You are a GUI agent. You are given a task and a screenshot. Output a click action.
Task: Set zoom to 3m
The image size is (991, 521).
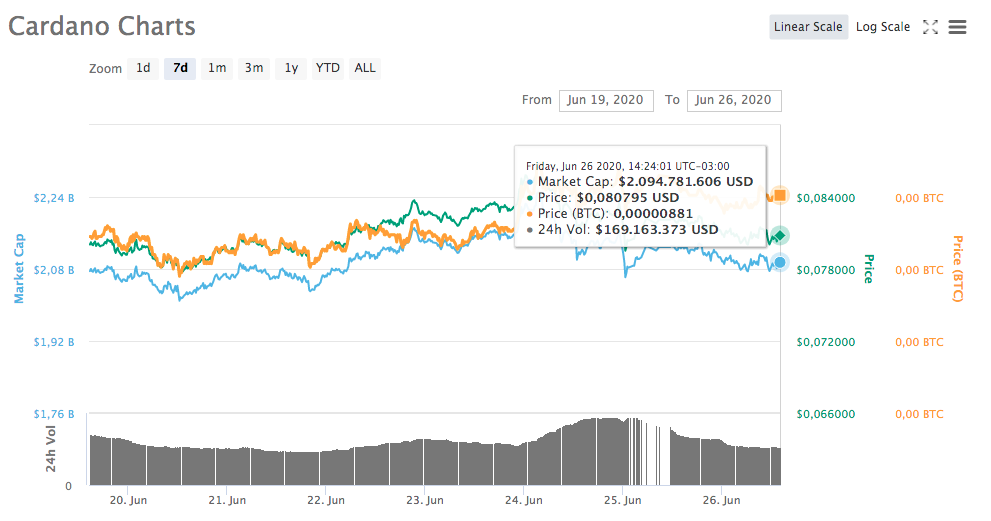pos(254,68)
